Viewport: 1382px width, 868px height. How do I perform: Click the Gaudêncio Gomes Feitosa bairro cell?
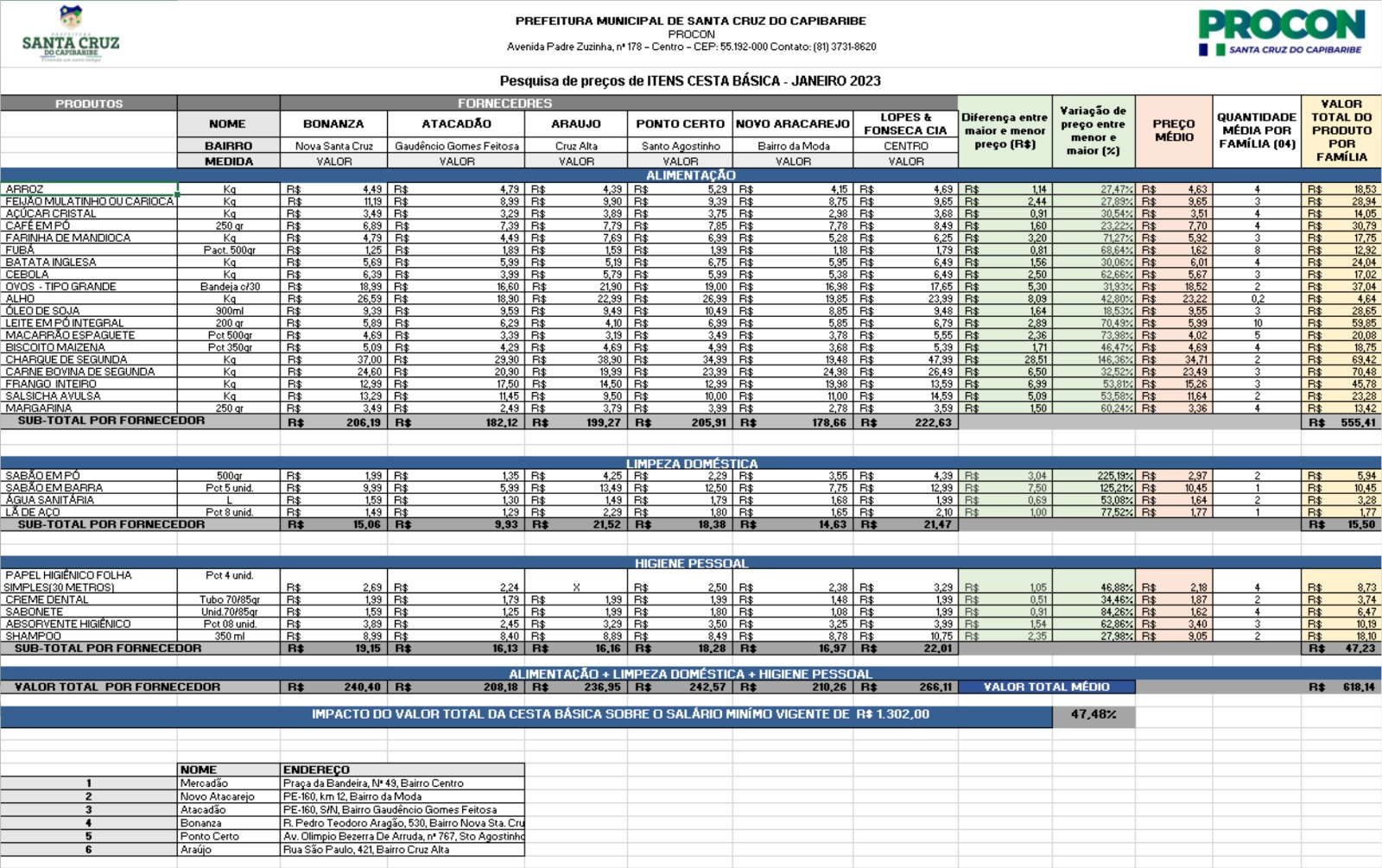tap(456, 146)
